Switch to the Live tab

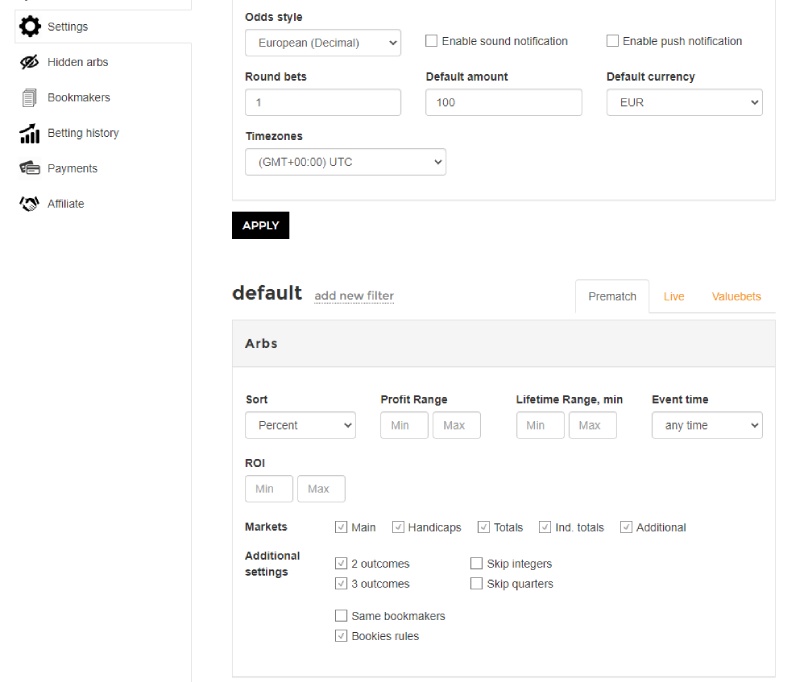[674, 296]
